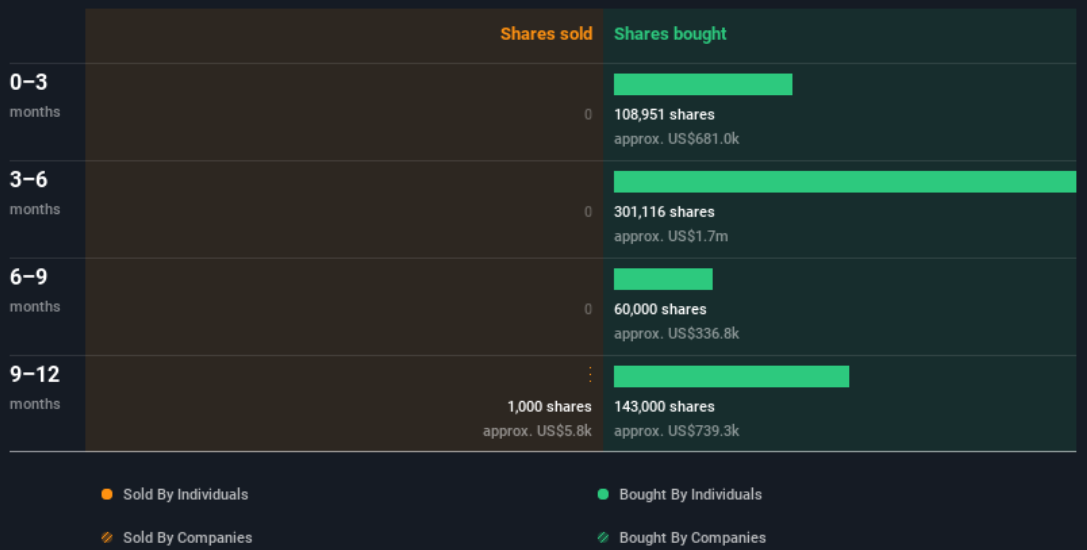Toggle the Sold By Individuals legend label
The image size is (1087, 550).
185,494
